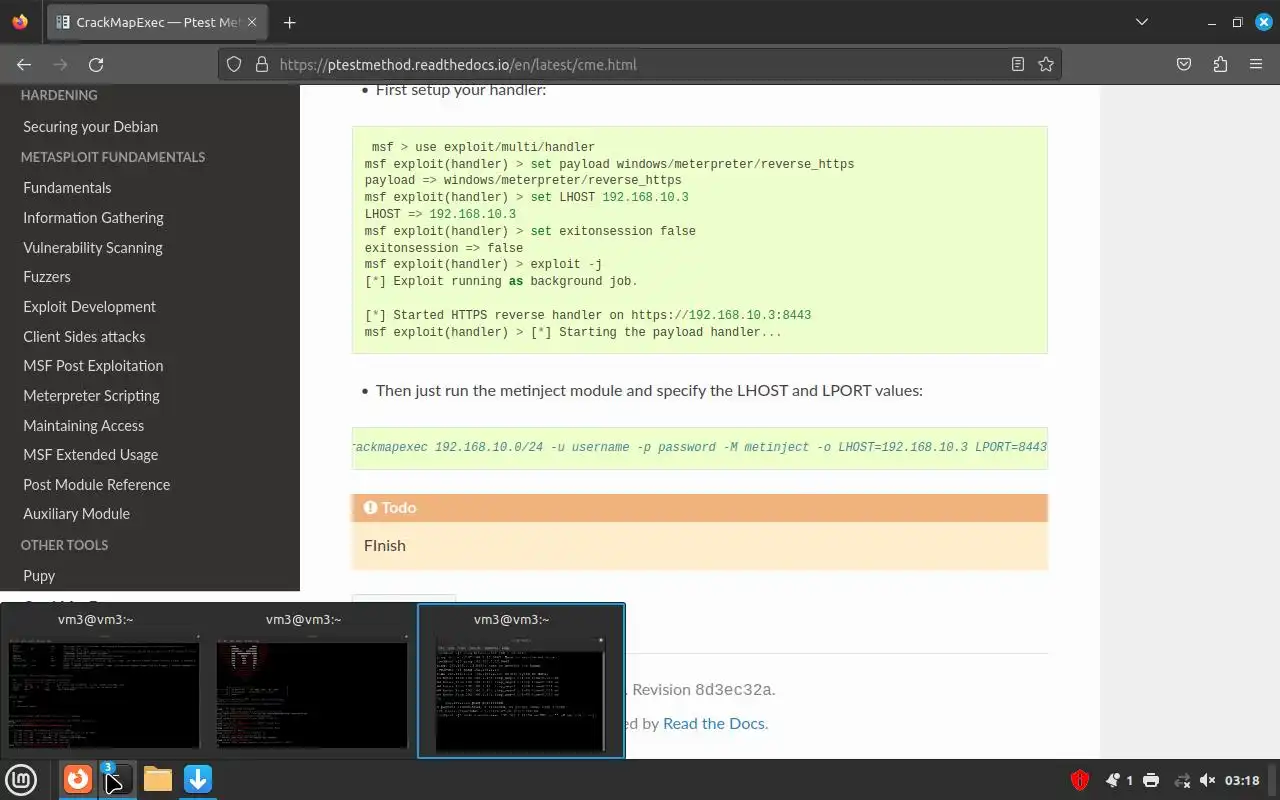
Task: Click the HARDENING section heading
Action: pyautogui.click(x=59, y=95)
